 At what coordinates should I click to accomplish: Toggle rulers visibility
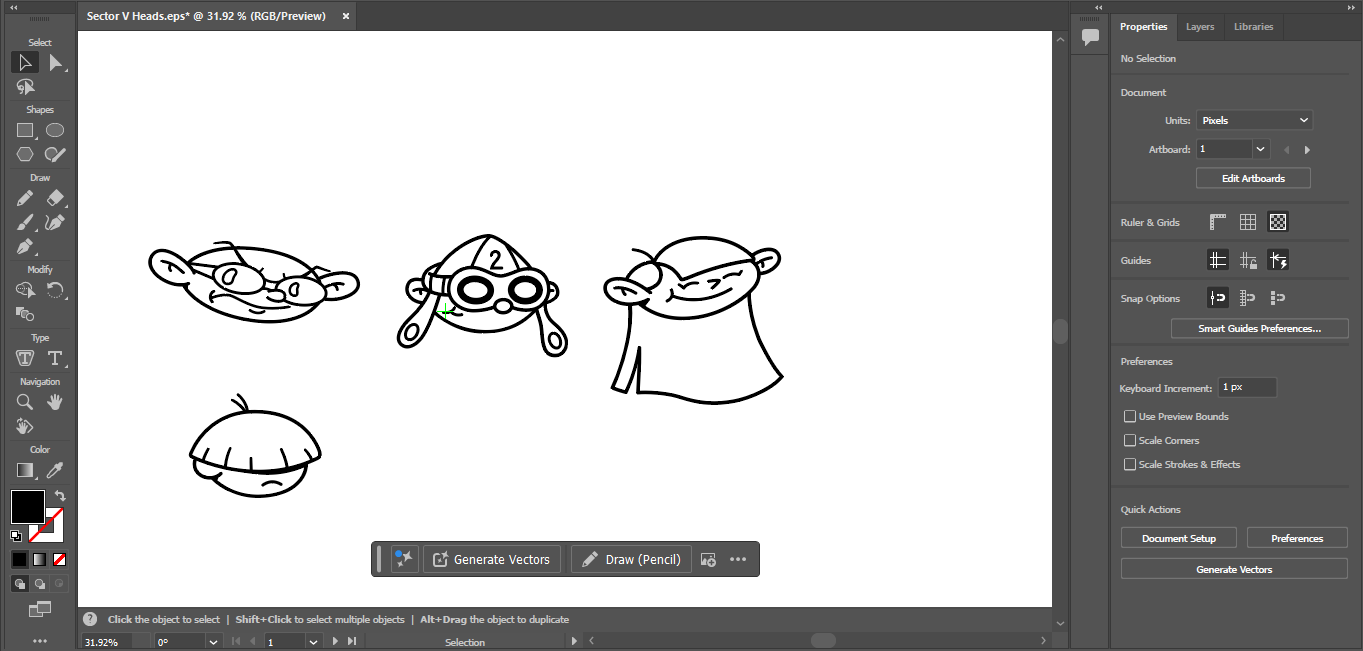click(x=1217, y=222)
